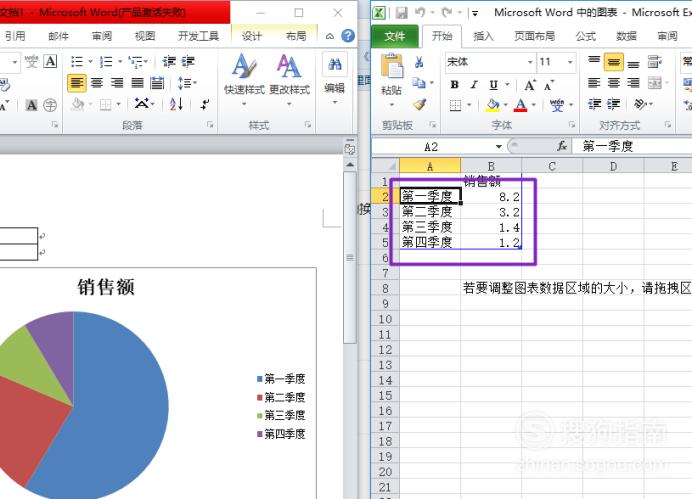Click the sort A-Z icon in Word
Image resolution: width=692 pixels, height=499 pixels.
coord(176,105)
